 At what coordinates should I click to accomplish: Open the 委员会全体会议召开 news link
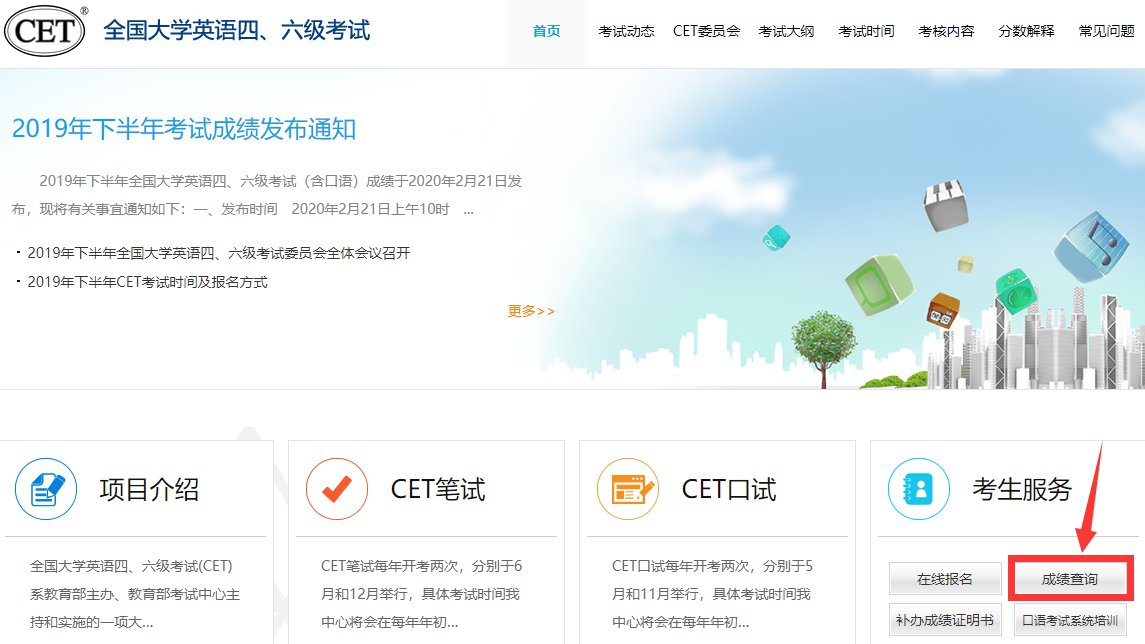pyautogui.click(x=219, y=253)
